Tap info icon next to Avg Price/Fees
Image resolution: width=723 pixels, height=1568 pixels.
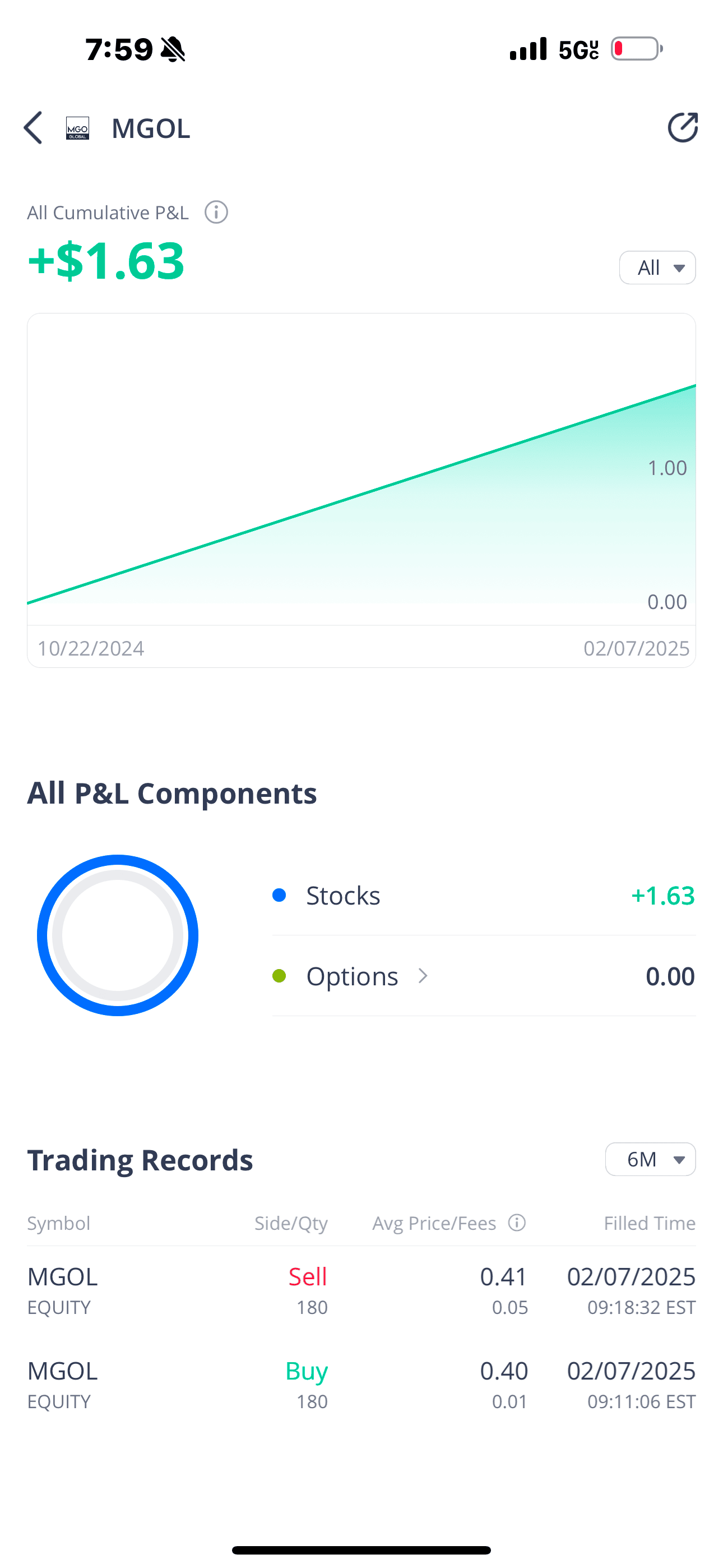click(517, 1223)
